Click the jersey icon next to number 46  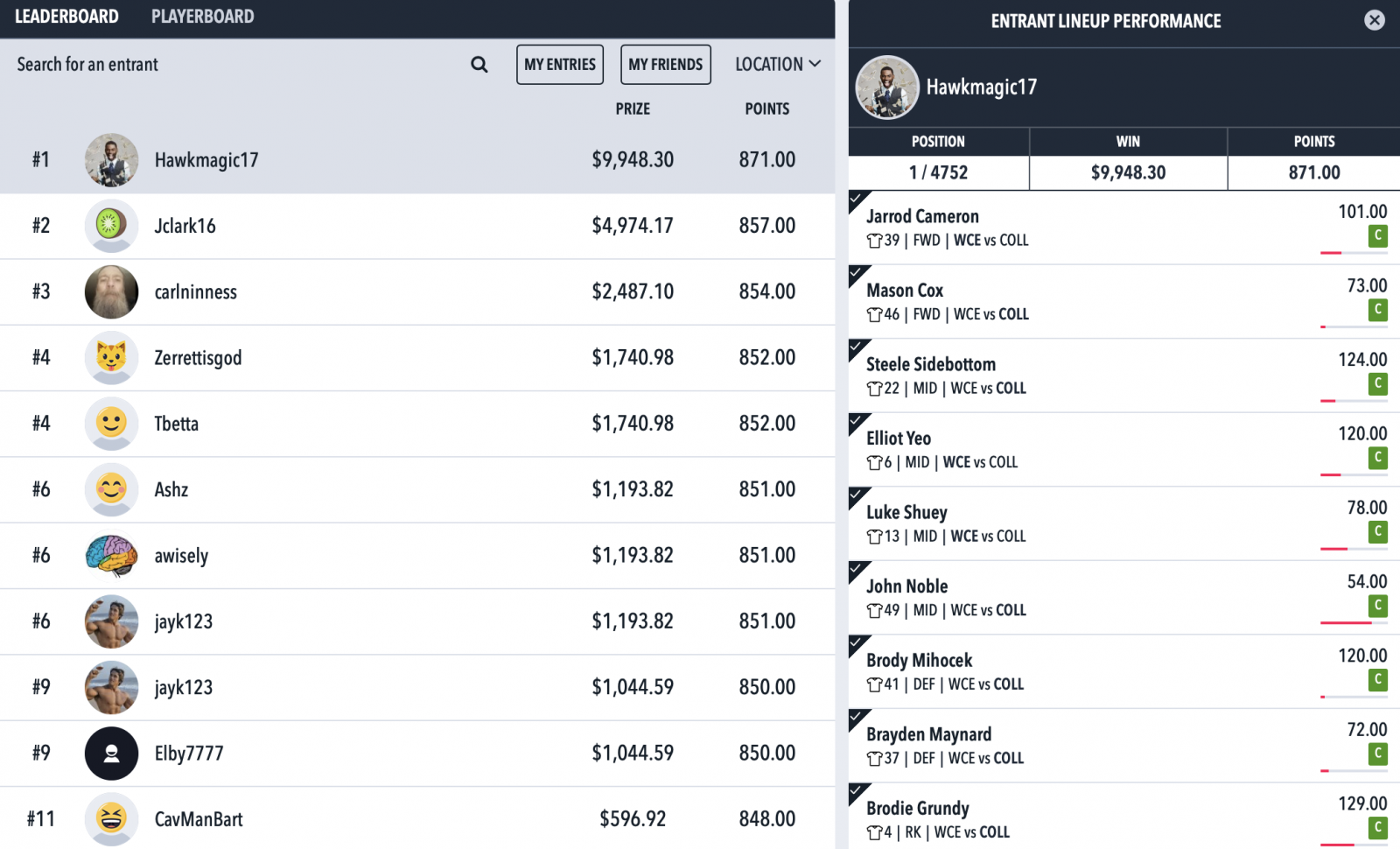(874, 314)
